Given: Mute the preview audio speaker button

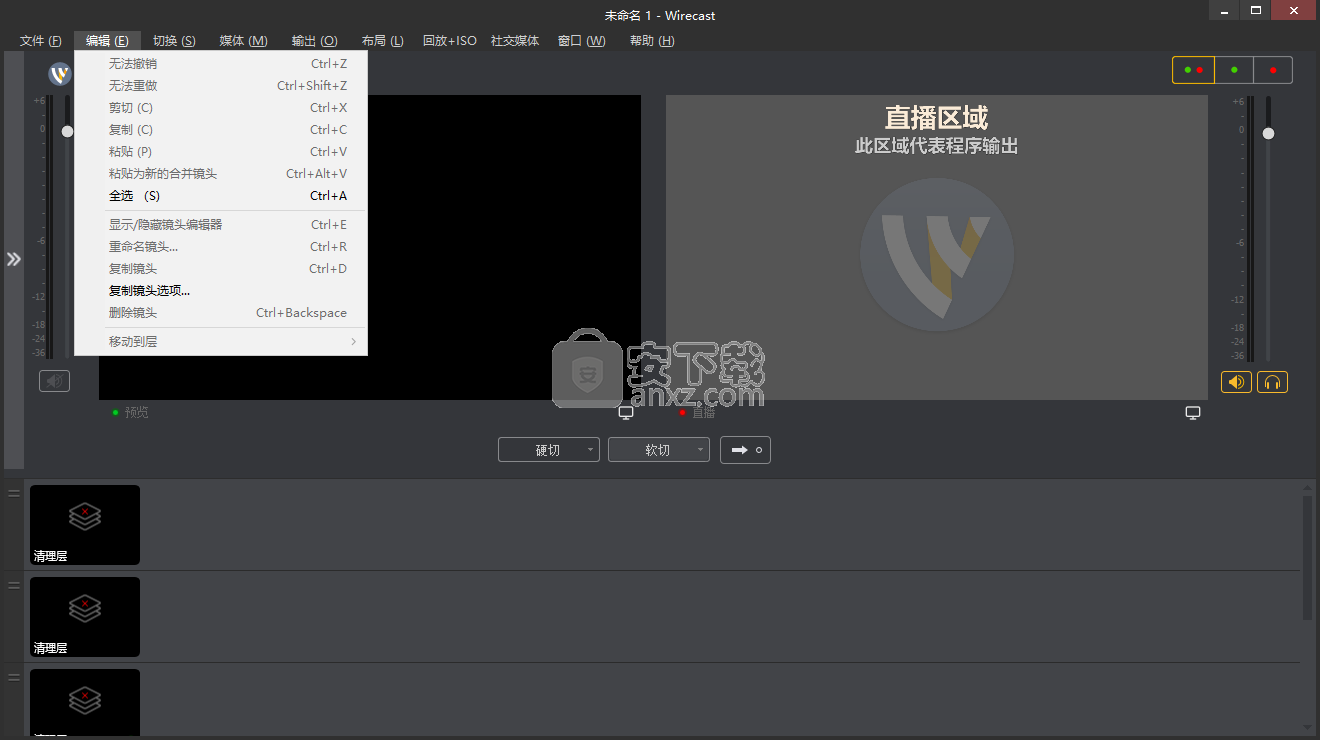Looking at the screenshot, I should point(54,381).
